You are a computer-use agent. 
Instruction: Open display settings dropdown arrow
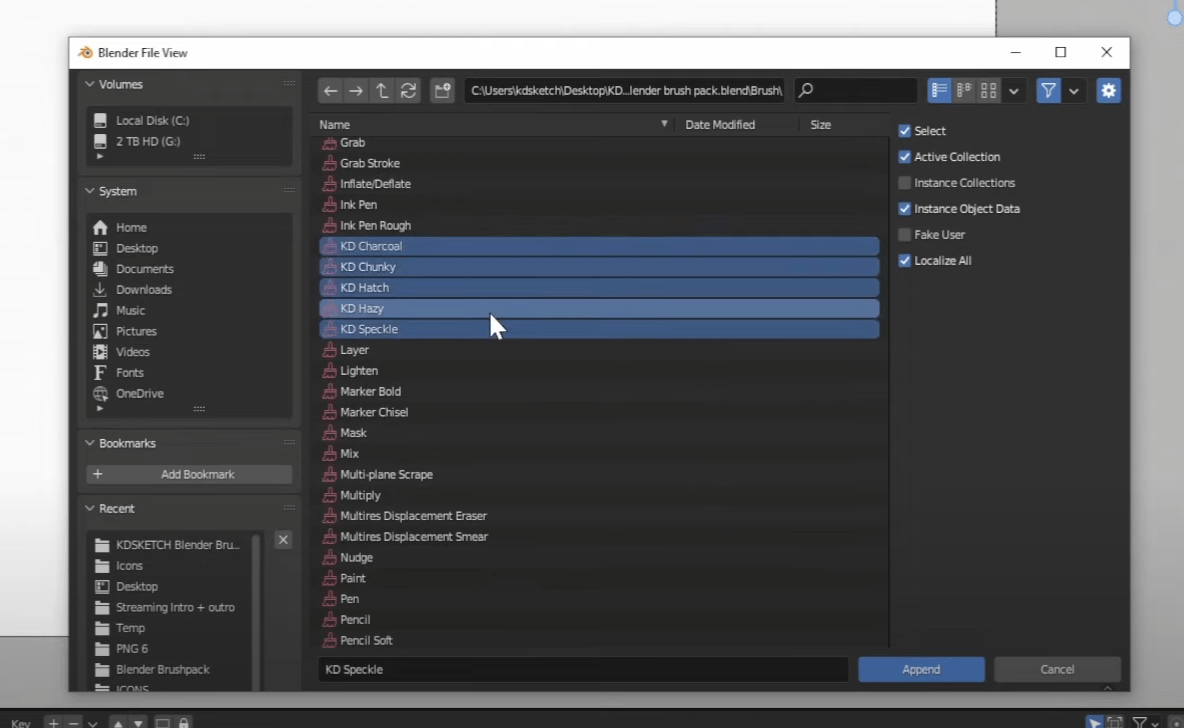tap(1013, 91)
